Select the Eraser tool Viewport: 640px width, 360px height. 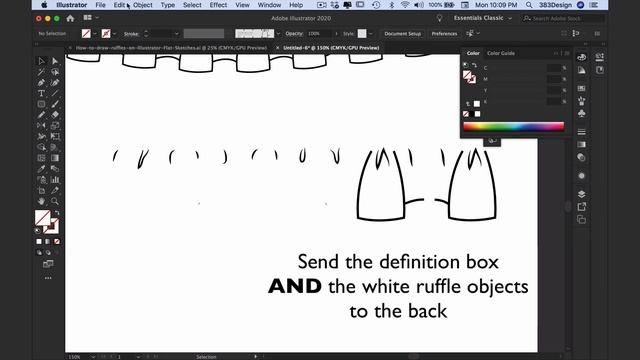pos(55,115)
